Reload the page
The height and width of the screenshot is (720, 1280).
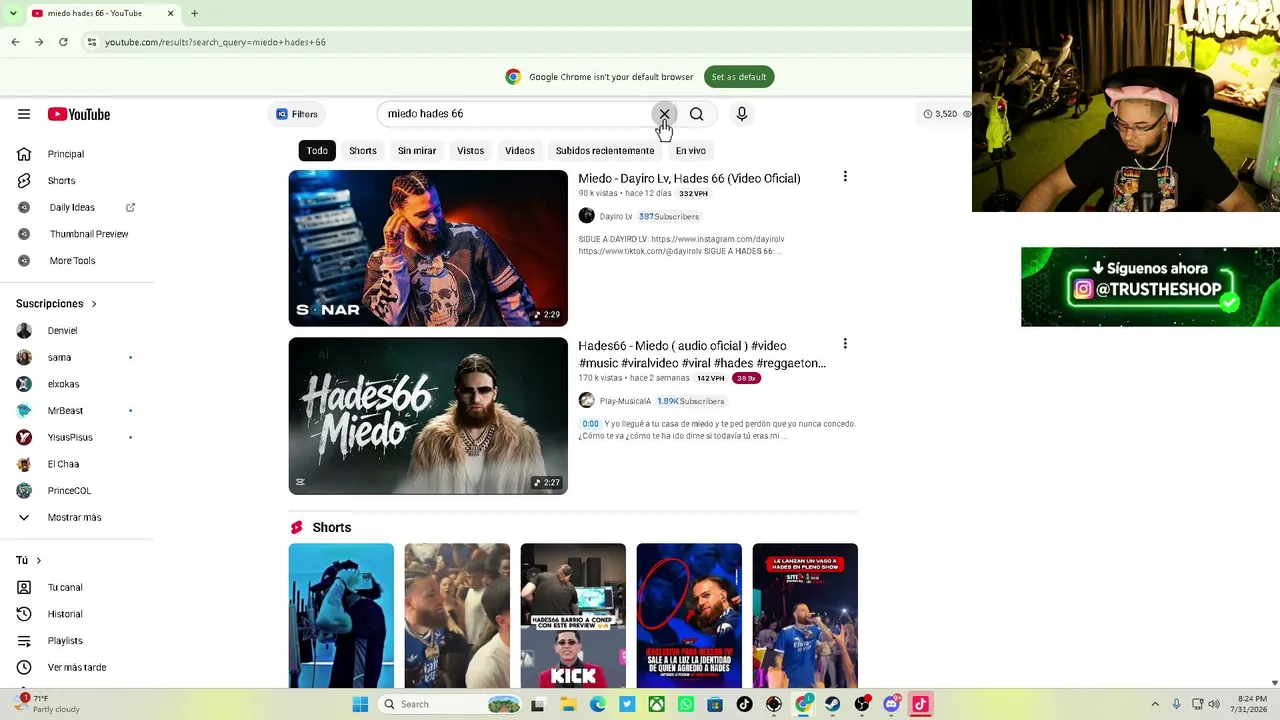coord(63,42)
